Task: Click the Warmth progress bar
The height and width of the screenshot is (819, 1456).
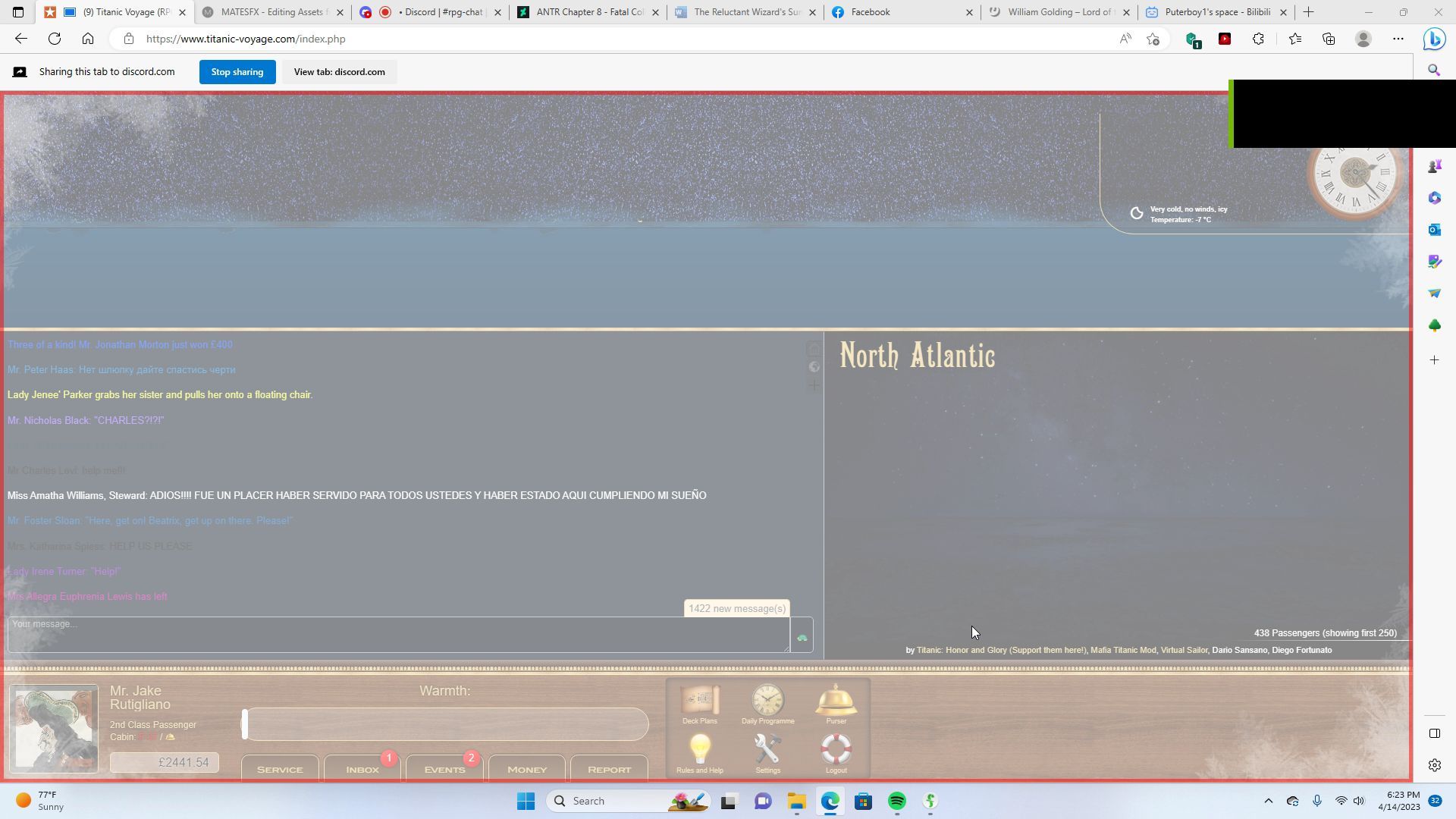Action: click(x=445, y=724)
